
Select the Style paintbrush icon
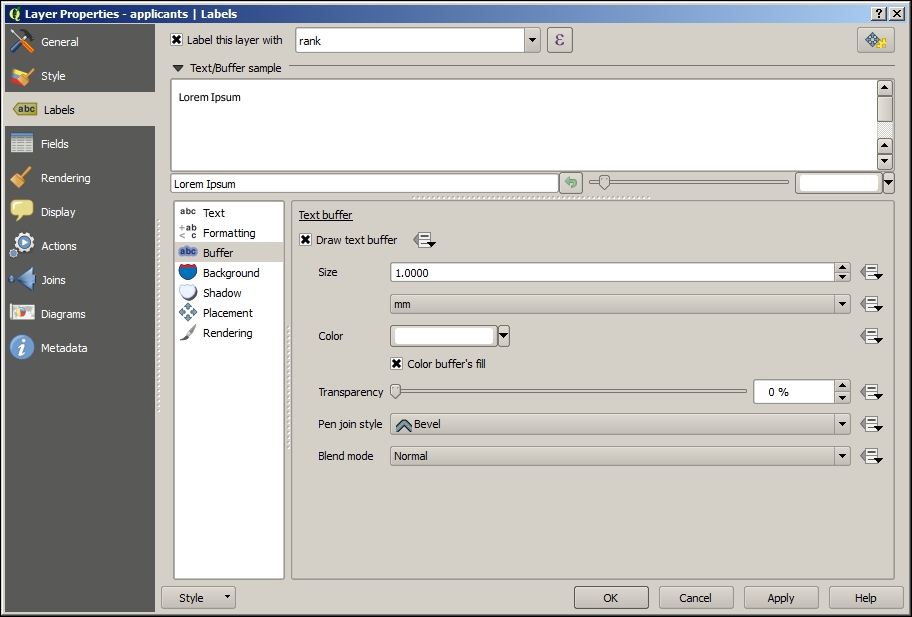pos(22,76)
